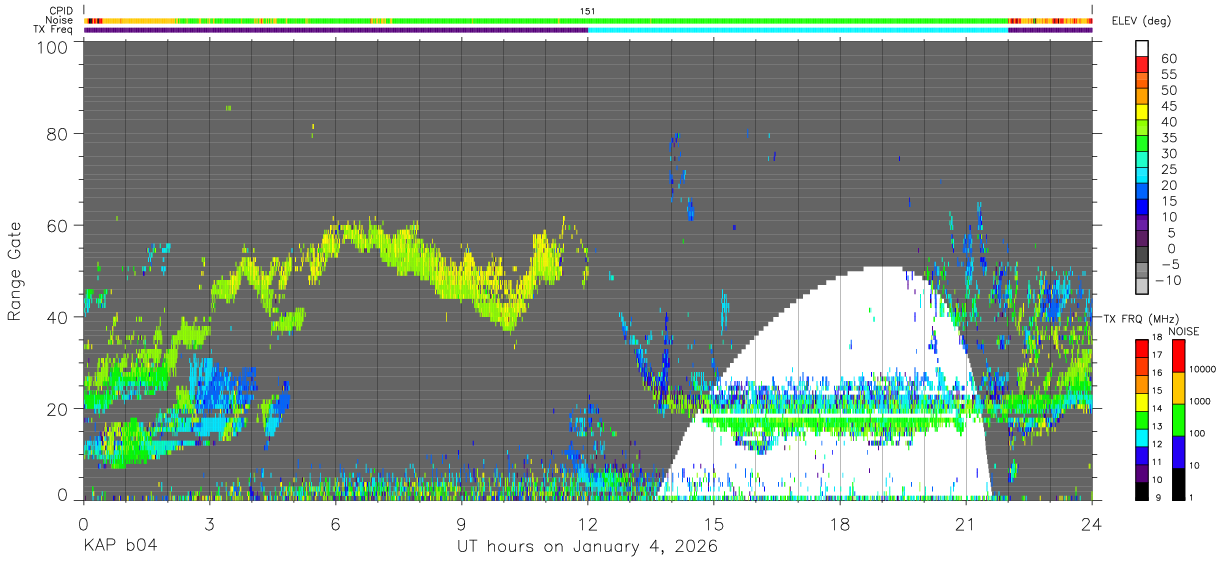1228x567 pixels.
Task: Click the yellow 14–15 MHz TX FRQ swatch
Action: click(x=1142, y=400)
